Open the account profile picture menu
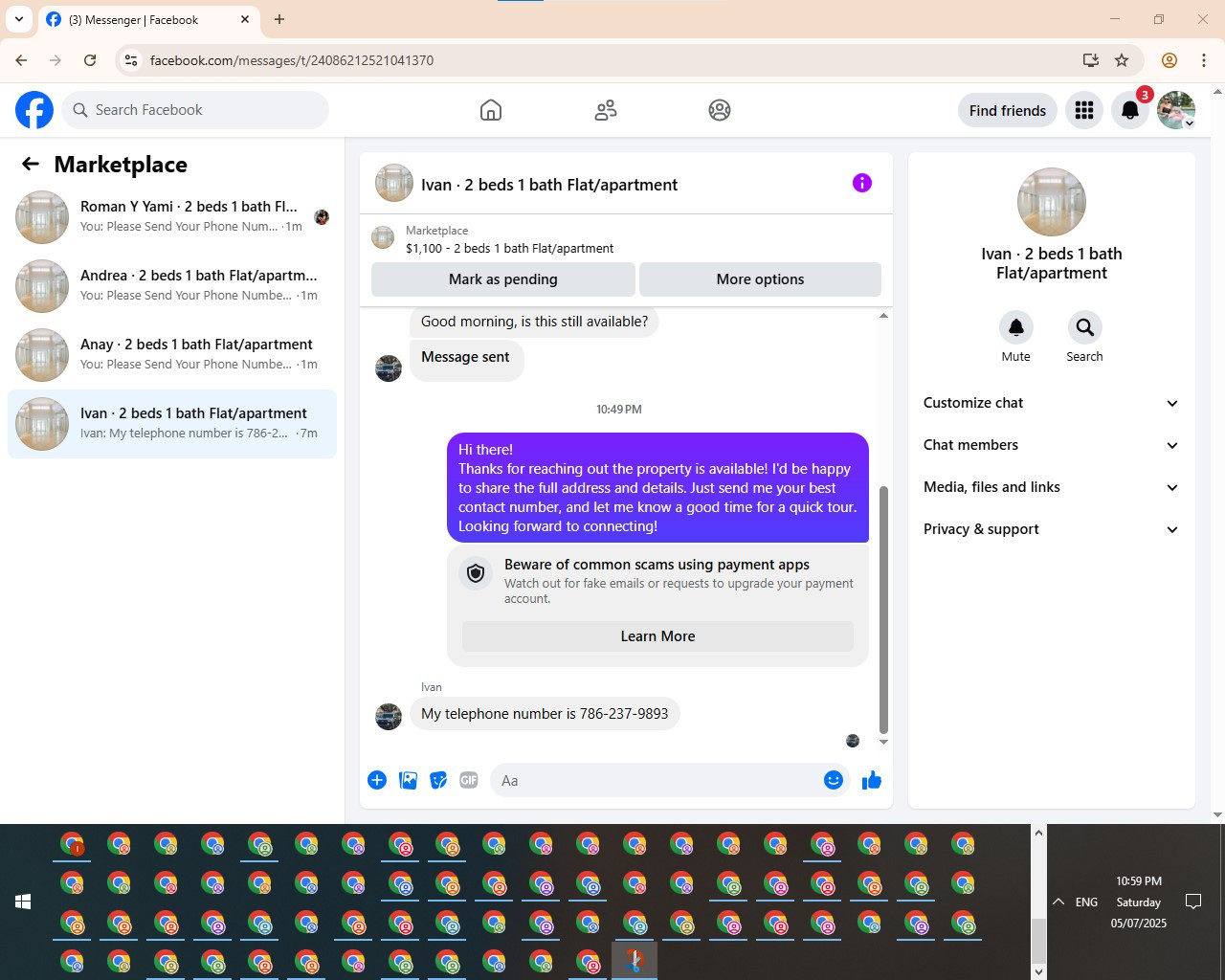 pyautogui.click(x=1176, y=110)
